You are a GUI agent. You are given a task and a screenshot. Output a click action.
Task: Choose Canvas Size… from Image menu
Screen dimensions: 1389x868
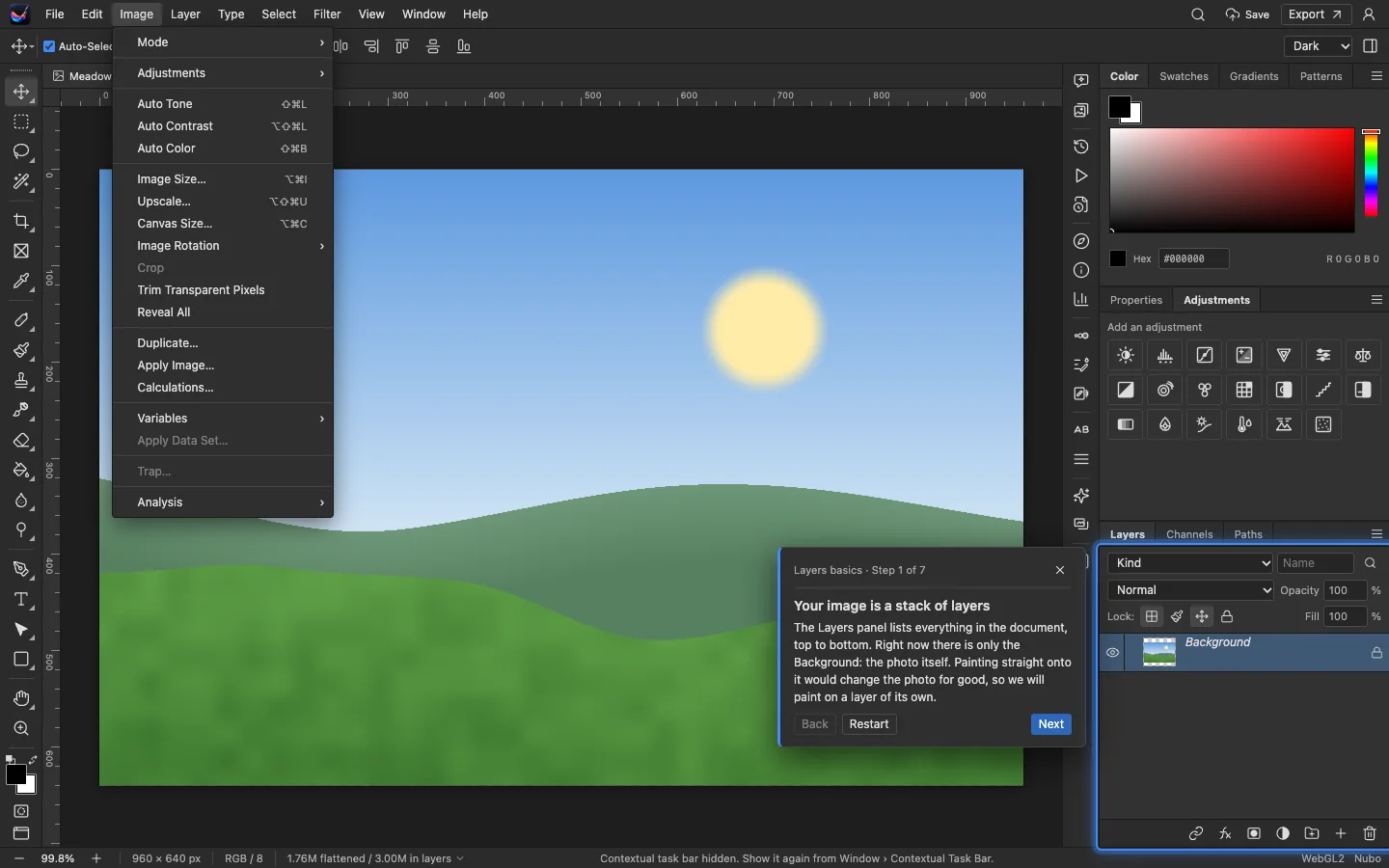click(223, 224)
